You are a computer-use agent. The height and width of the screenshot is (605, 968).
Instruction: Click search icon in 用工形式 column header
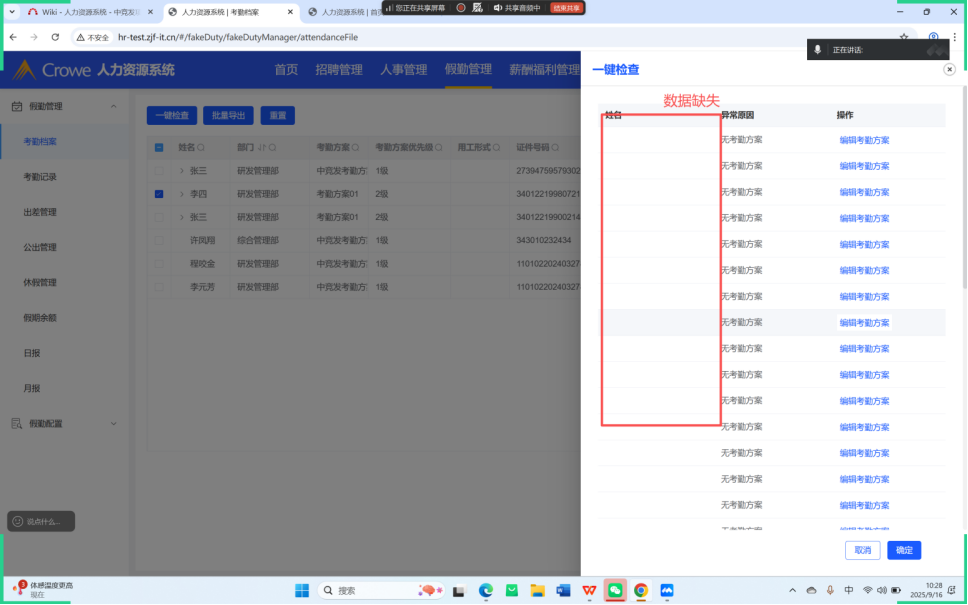496,148
